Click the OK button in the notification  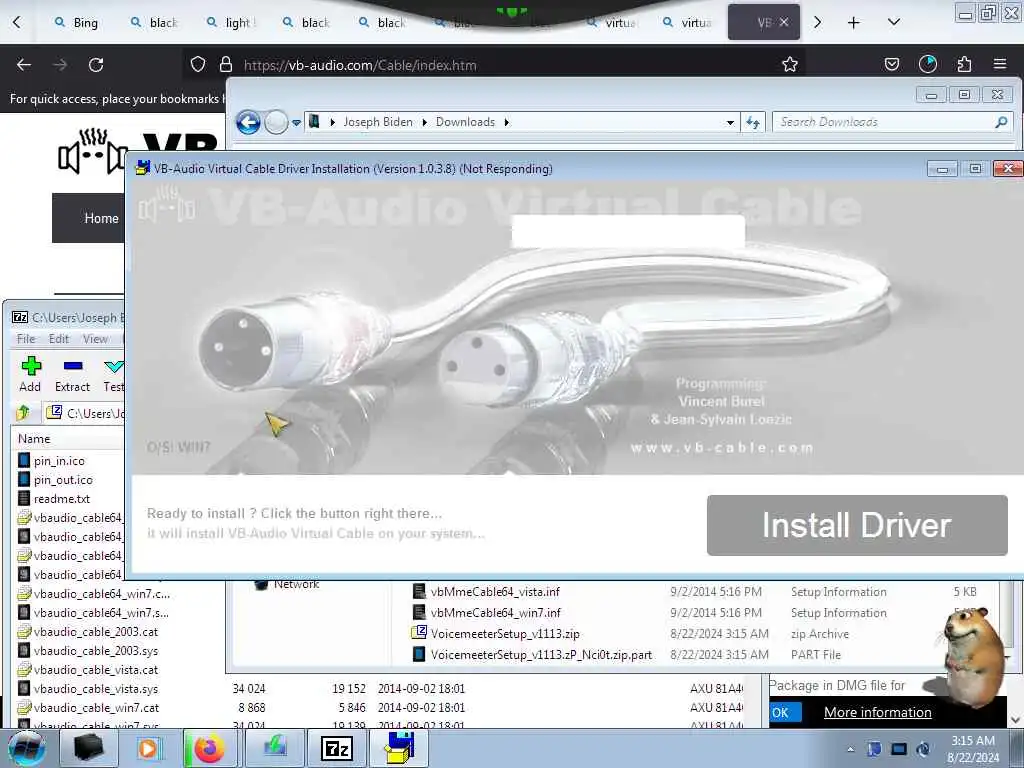tap(784, 712)
